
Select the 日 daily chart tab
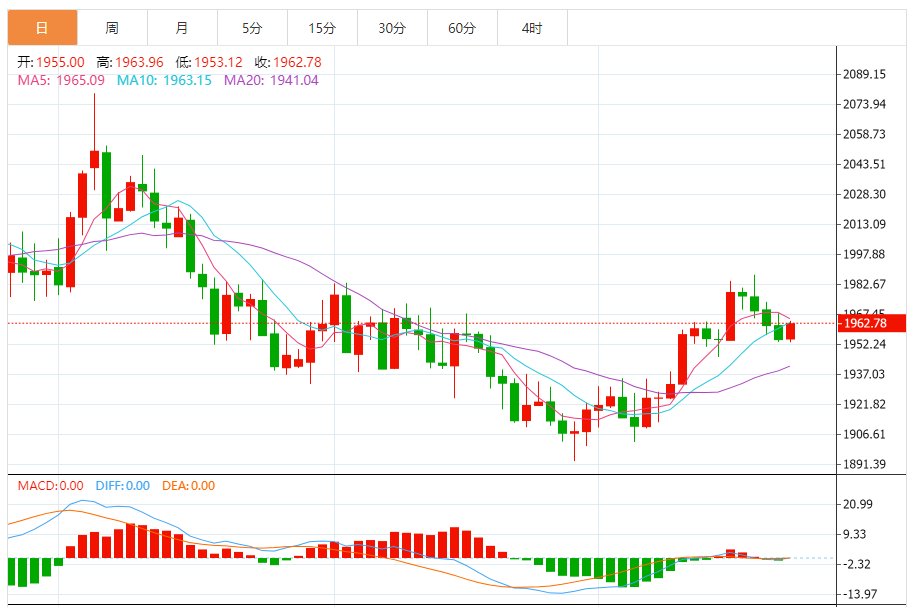[42, 27]
